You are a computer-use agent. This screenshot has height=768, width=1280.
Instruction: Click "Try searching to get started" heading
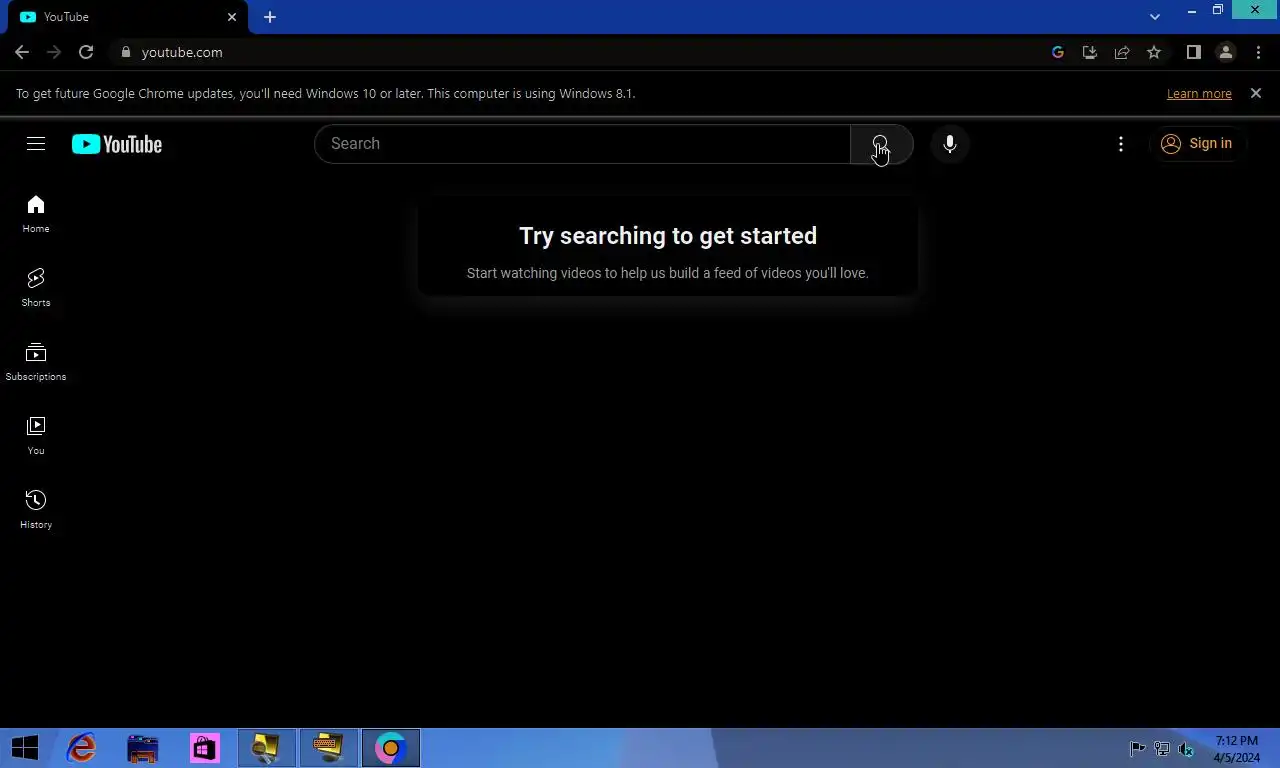tap(668, 236)
